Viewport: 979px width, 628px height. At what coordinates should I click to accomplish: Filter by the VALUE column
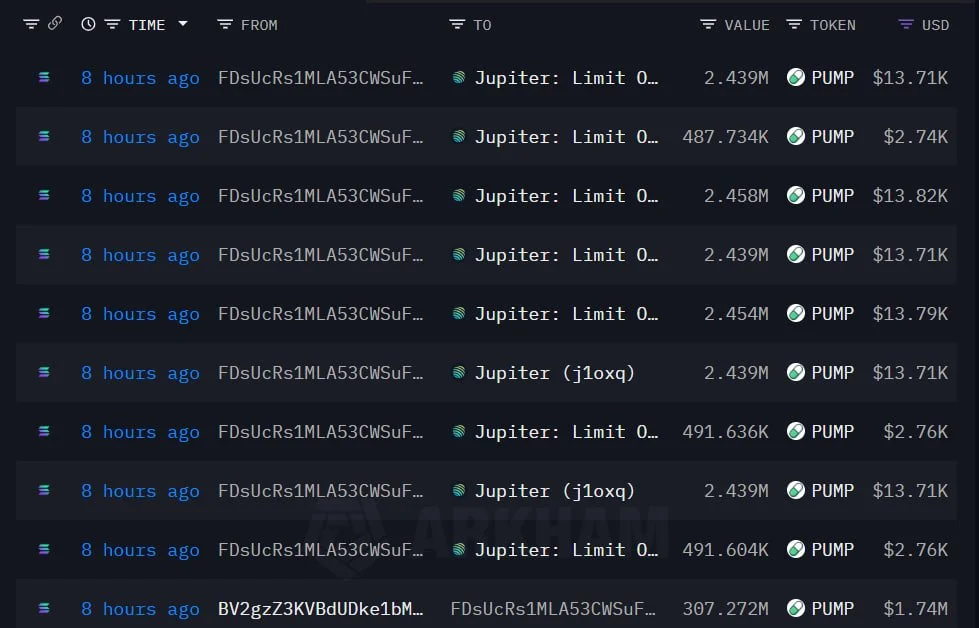[x=708, y=24]
